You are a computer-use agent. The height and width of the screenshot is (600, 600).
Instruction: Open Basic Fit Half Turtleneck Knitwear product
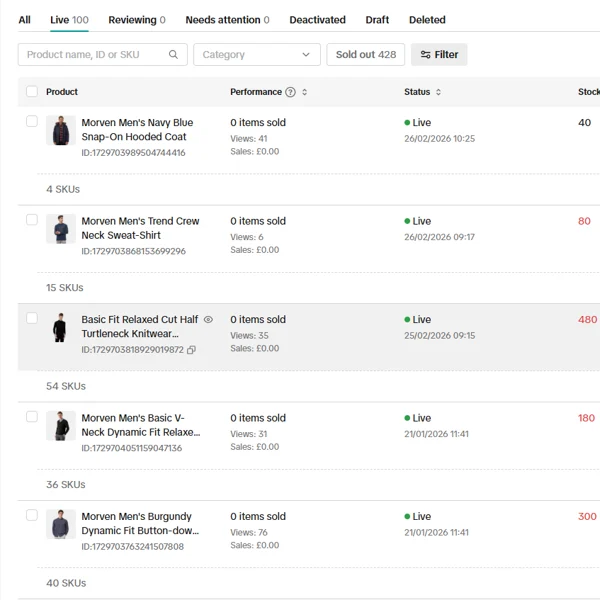tap(140, 326)
